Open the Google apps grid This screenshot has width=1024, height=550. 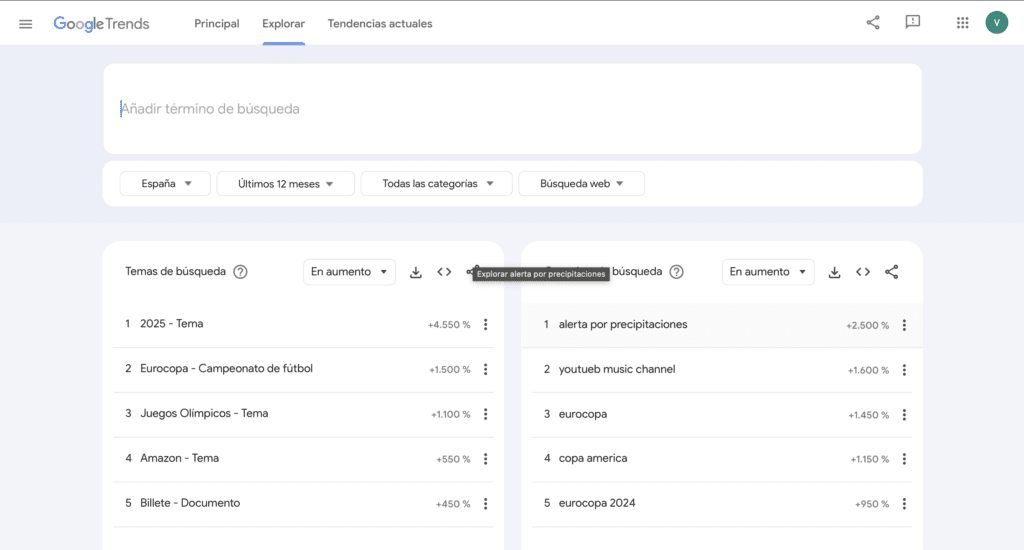click(x=963, y=23)
